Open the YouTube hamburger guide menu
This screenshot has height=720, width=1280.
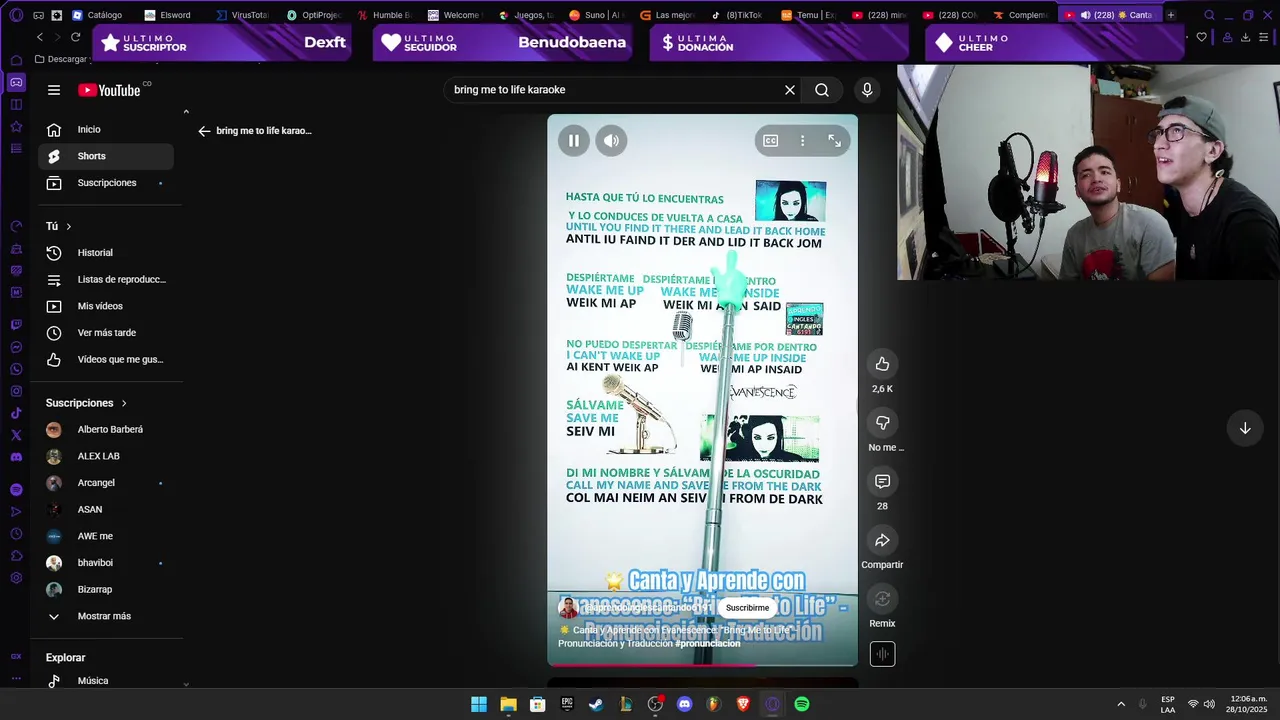pos(54,90)
